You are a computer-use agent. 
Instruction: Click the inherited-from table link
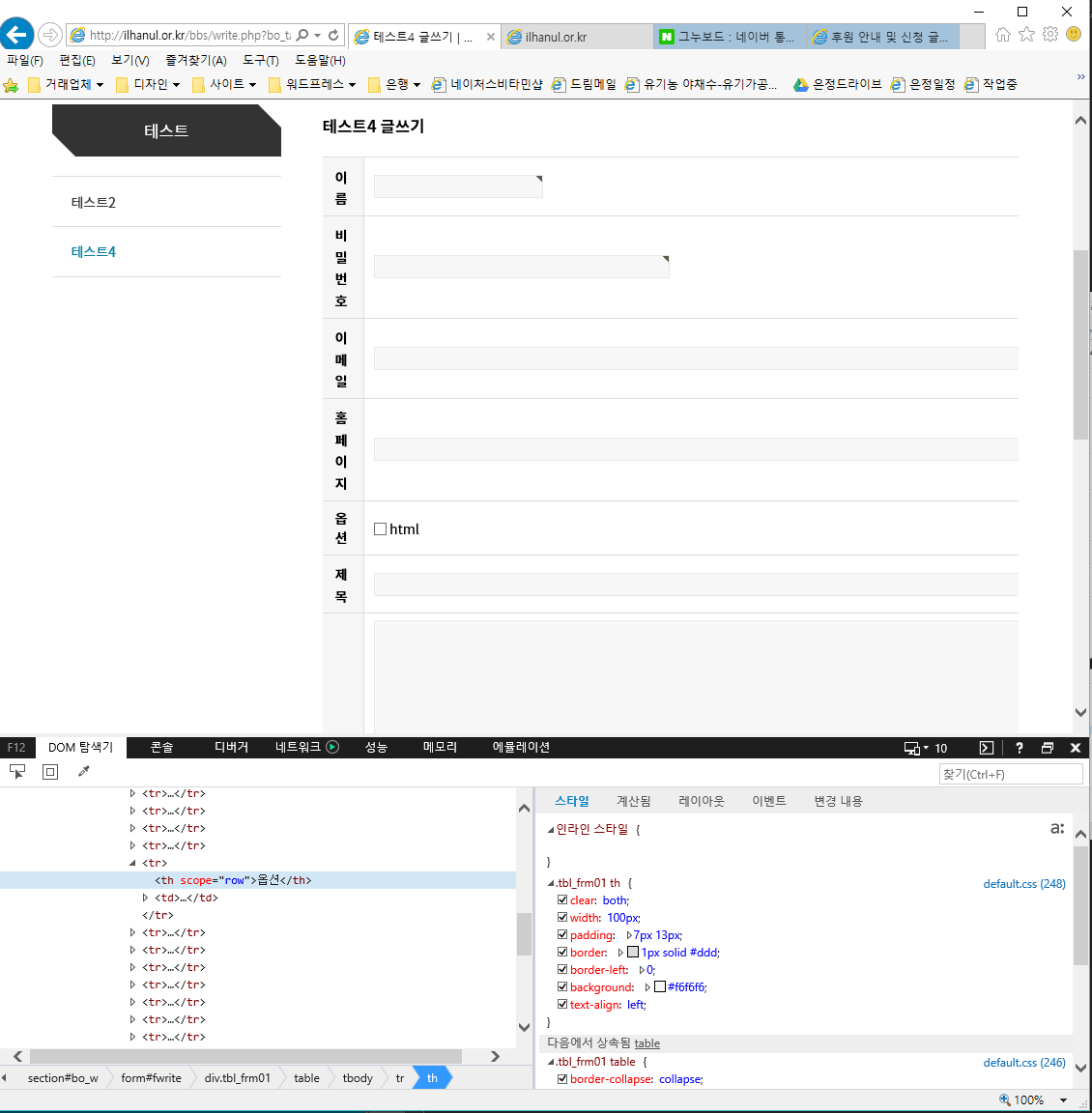point(647,1043)
